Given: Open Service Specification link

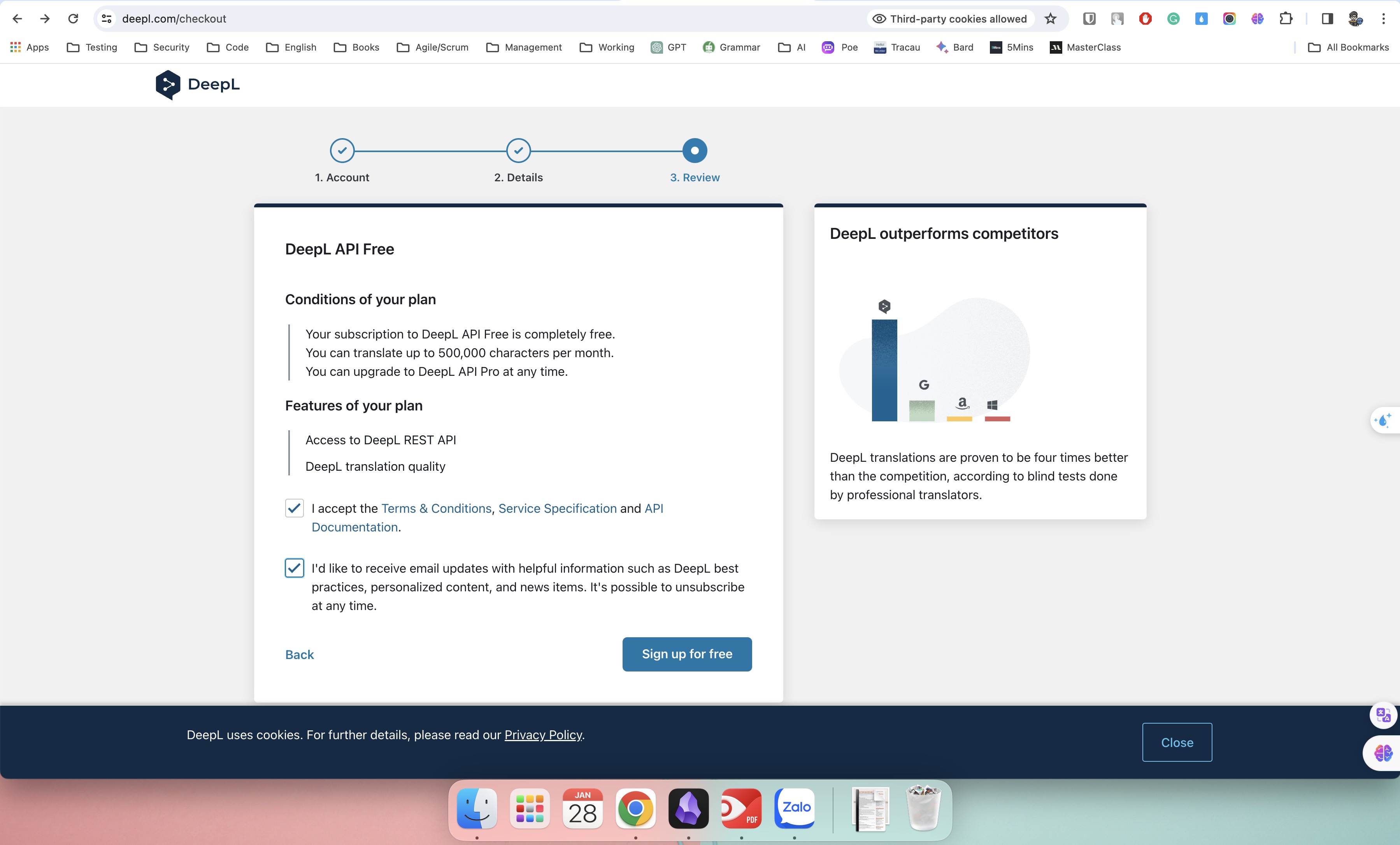Looking at the screenshot, I should (557, 508).
